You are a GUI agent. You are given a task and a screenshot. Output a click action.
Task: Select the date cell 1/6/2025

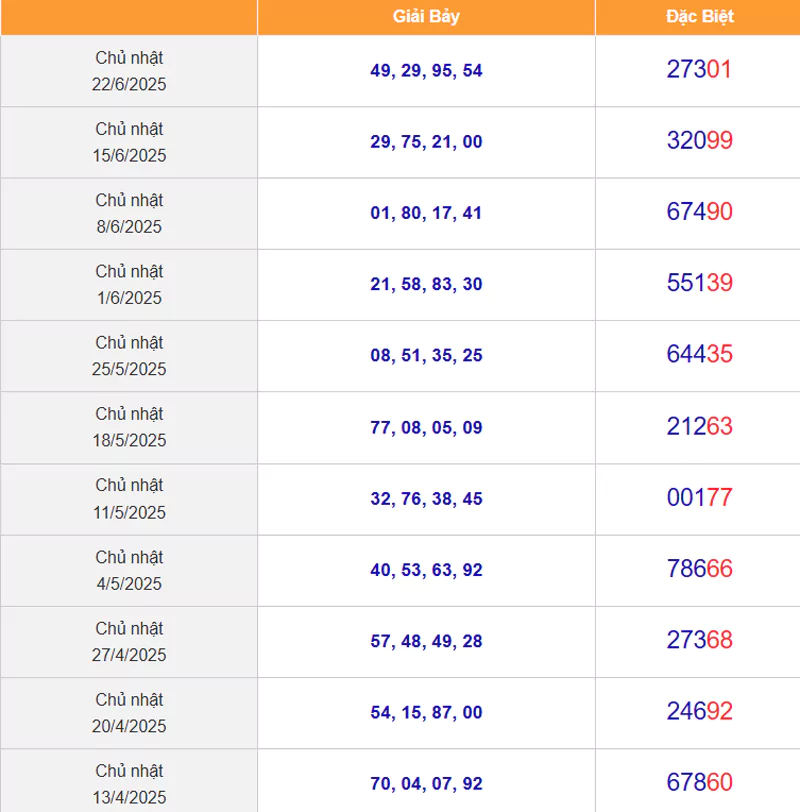click(129, 284)
